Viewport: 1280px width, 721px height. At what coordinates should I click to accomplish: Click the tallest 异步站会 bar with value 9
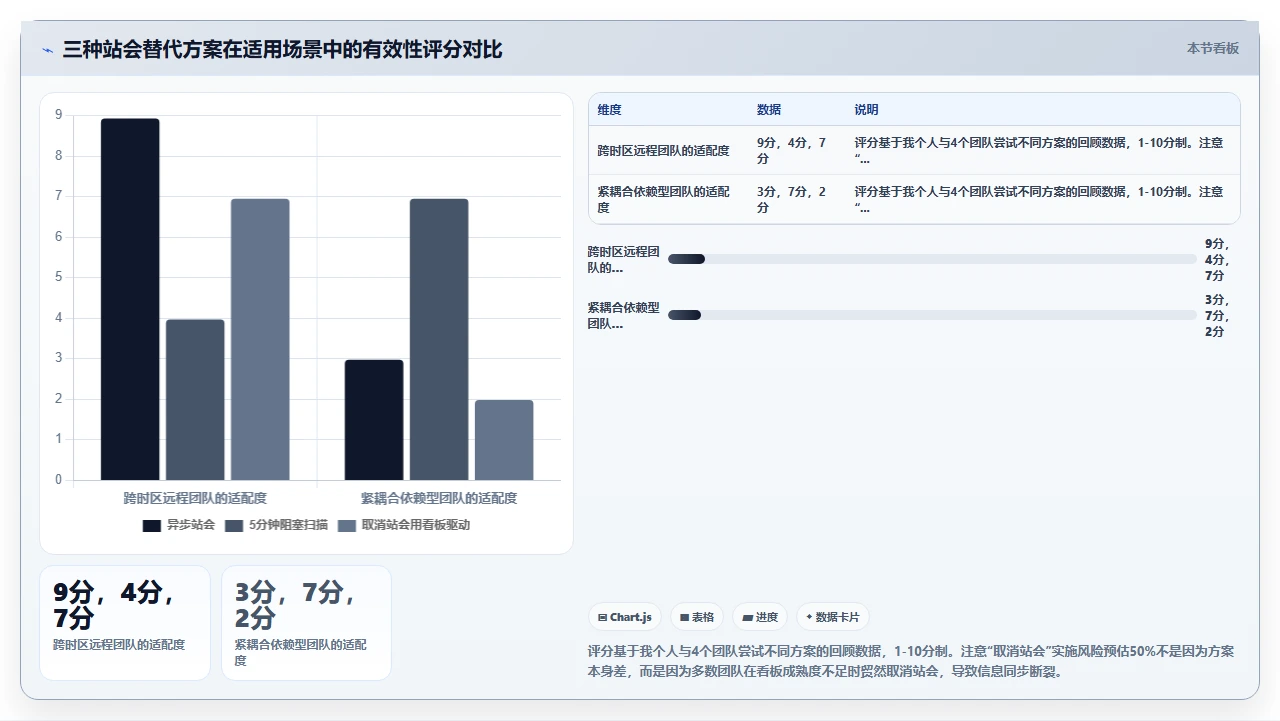[x=130, y=299]
